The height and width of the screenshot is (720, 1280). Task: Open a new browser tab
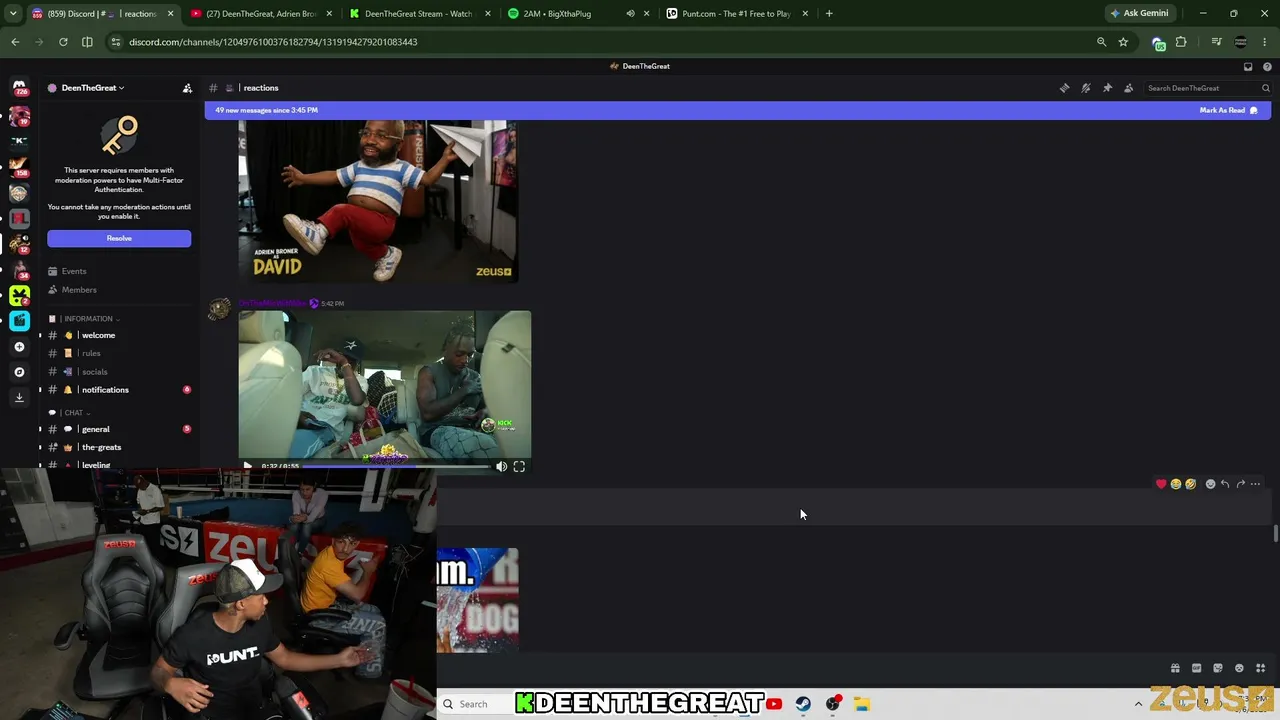[829, 14]
